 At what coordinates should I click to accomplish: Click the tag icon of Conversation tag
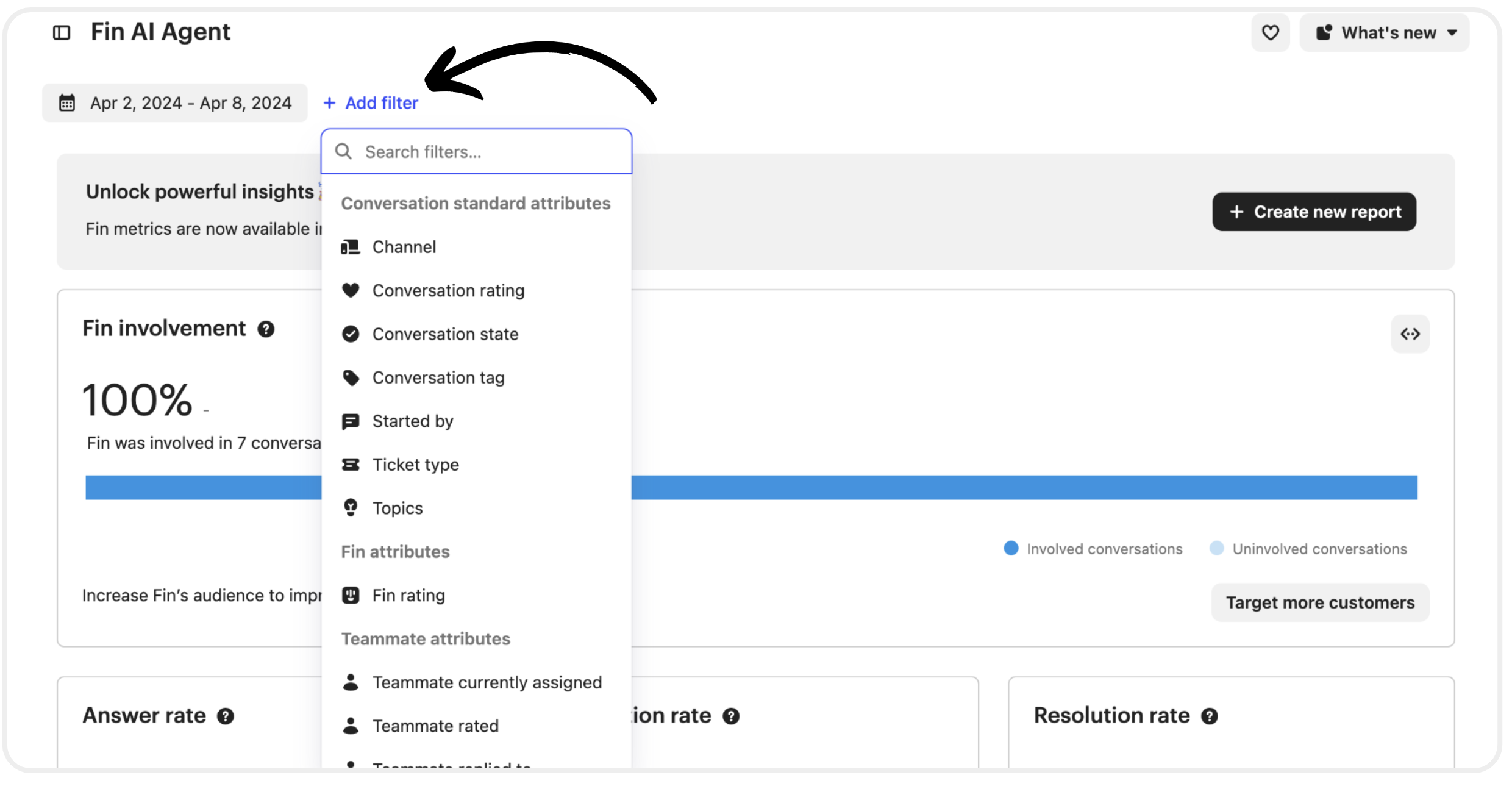351,377
